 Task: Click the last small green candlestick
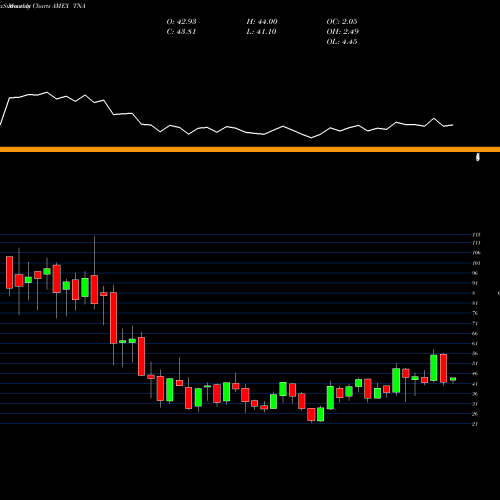(453, 379)
